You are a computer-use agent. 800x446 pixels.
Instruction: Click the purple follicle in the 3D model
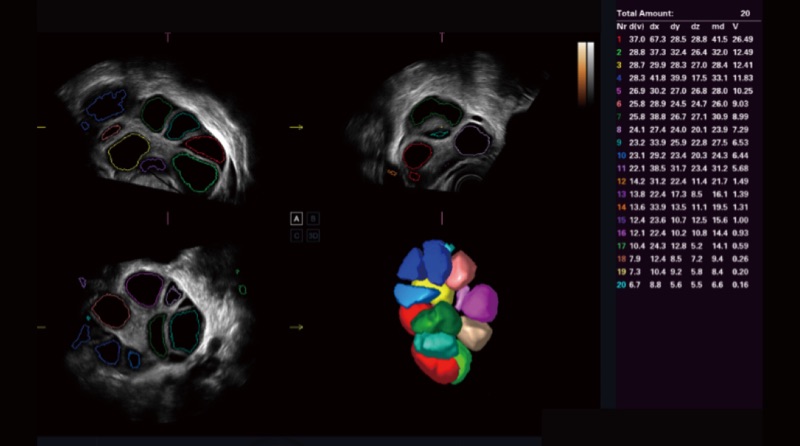tap(479, 302)
